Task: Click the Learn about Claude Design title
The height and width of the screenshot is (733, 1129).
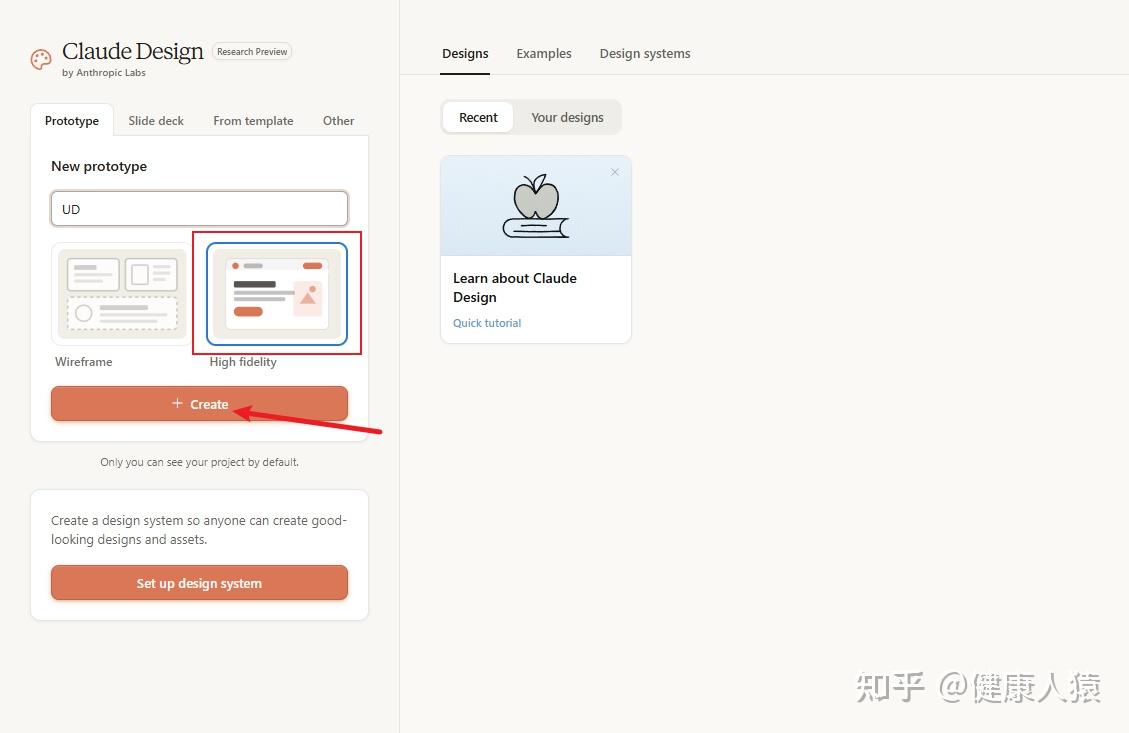Action: click(x=515, y=288)
